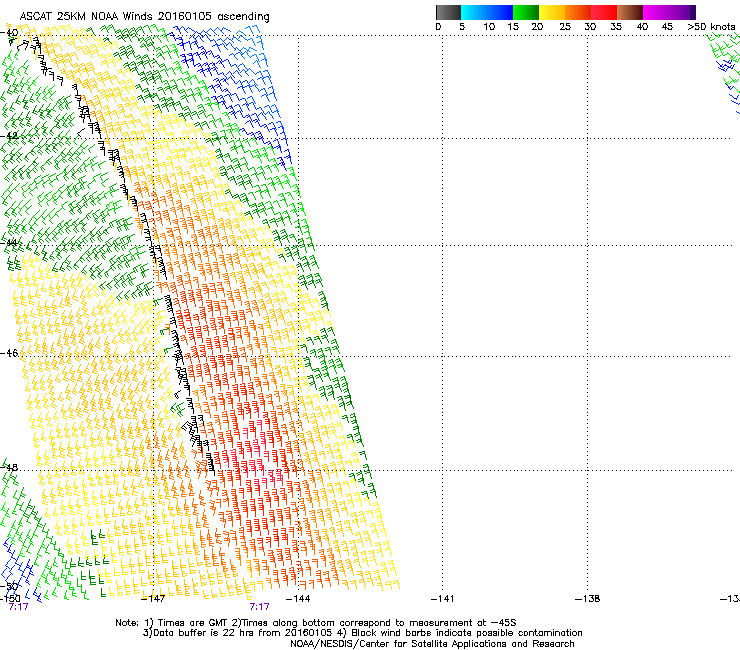Image resolution: width=740 pixels, height=650 pixels.
Task: Click the ">50 knots" legend label
Action: 711,27
